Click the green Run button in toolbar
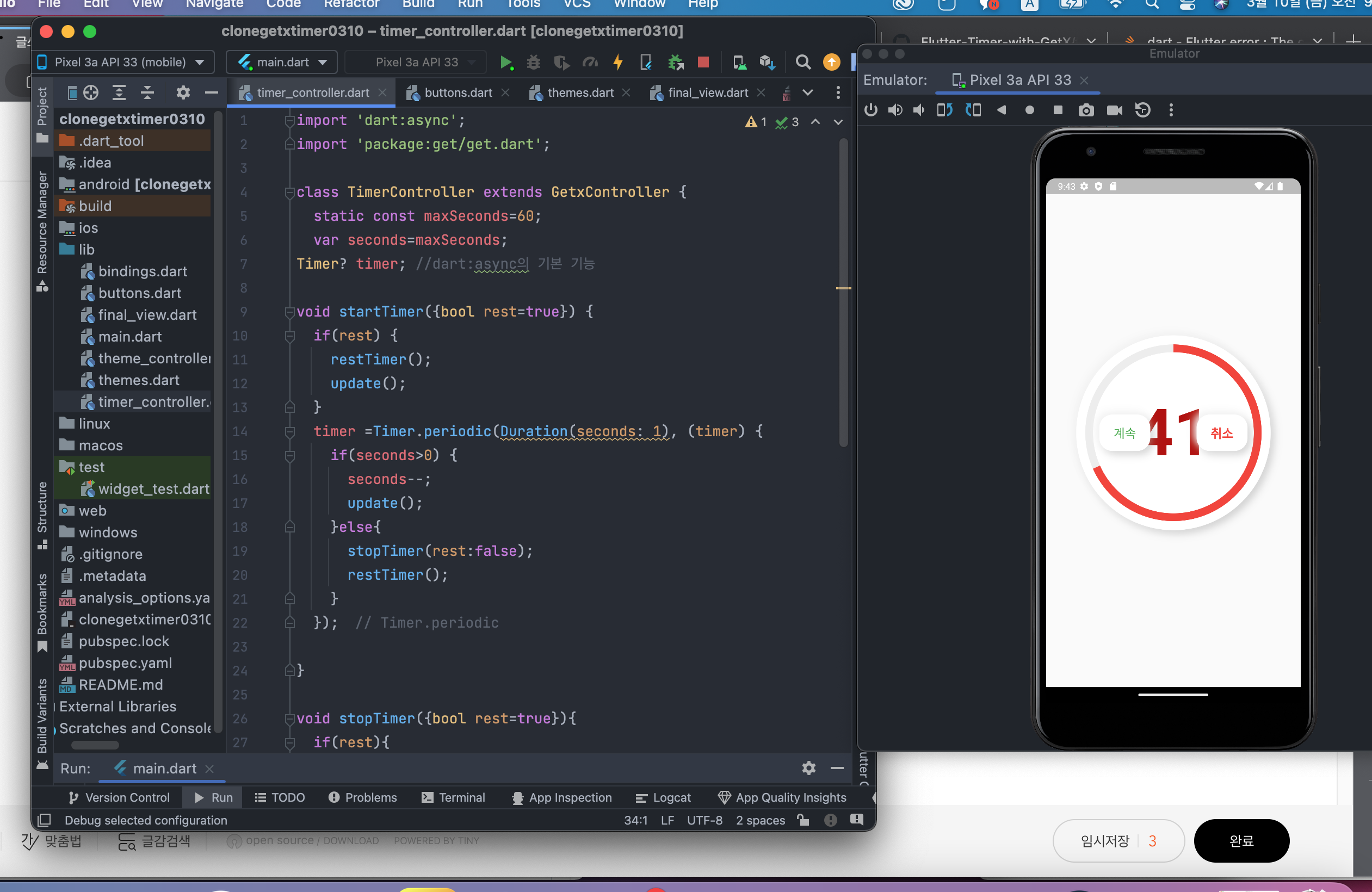Viewport: 1372px width, 892px height. pos(505,62)
